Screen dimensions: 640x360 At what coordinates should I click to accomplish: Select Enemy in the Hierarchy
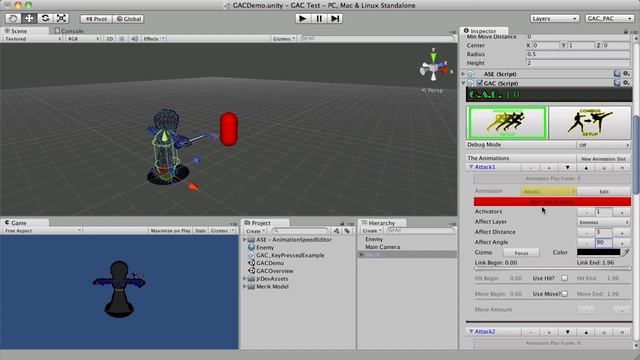[x=374, y=239]
